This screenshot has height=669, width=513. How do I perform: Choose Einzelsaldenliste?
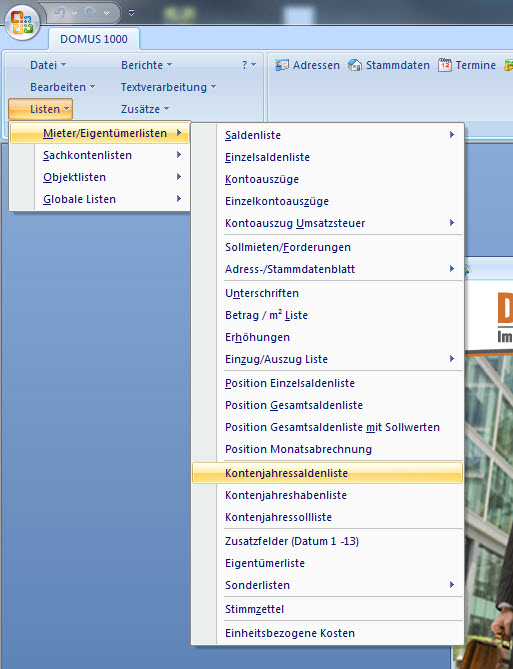coord(327,157)
